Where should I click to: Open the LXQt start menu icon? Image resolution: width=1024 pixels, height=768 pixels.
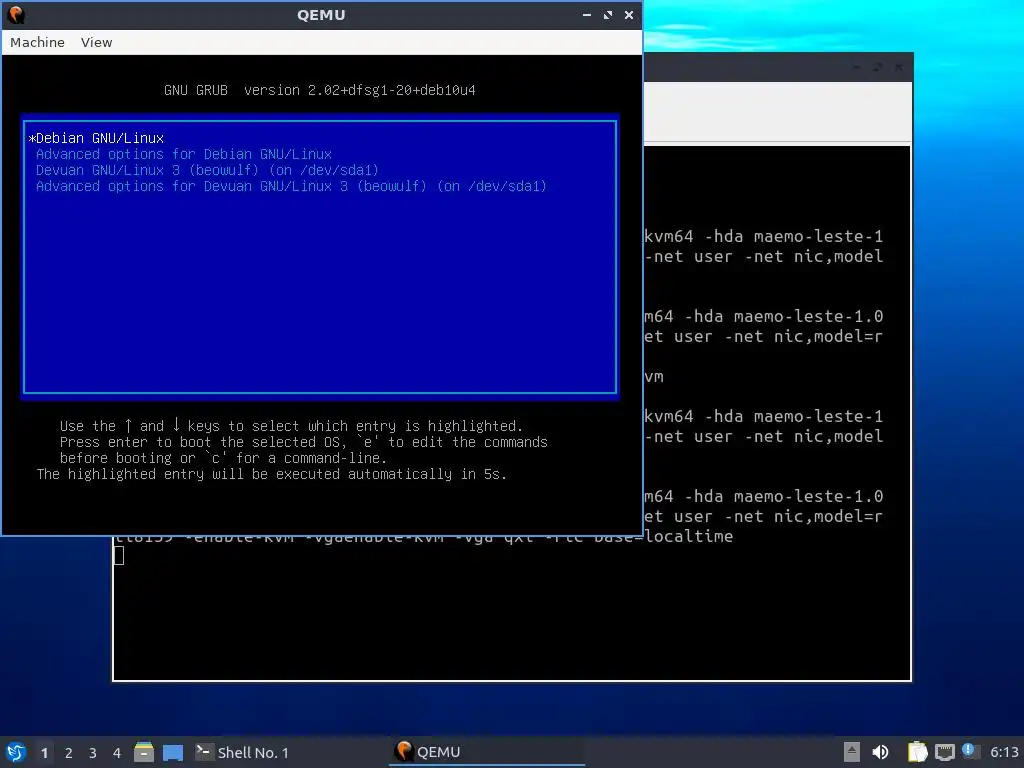click(x=16, y=752)
